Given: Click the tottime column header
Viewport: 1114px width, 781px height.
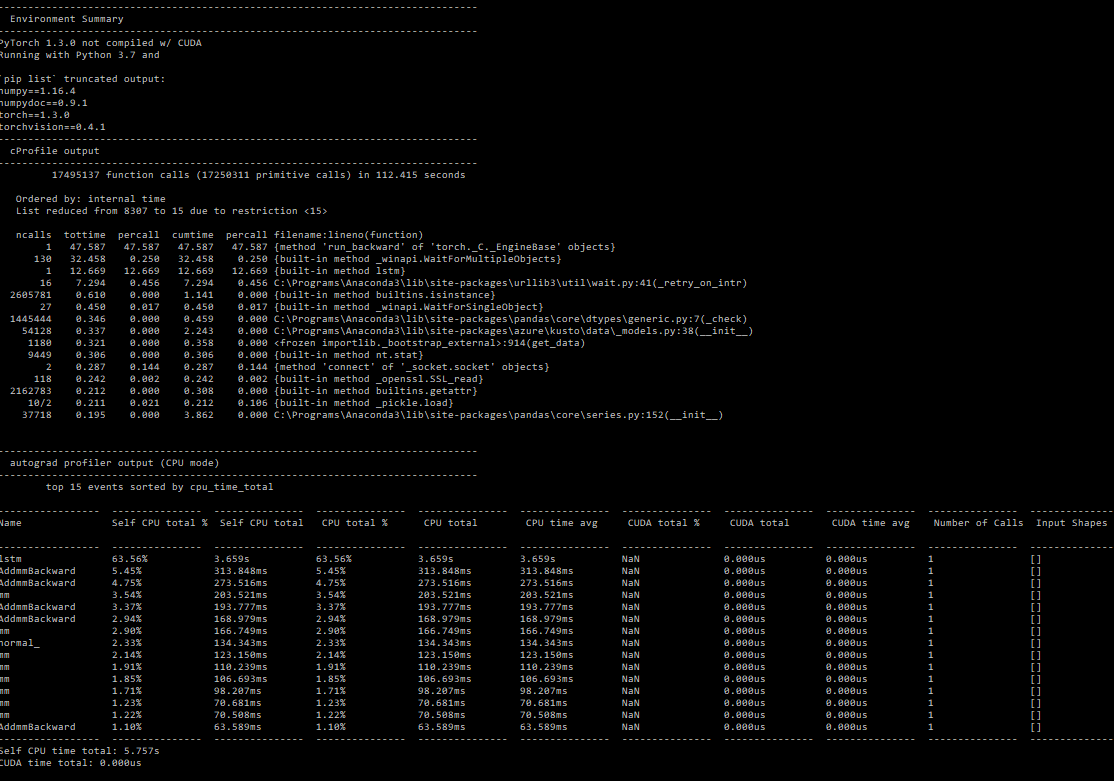Looking at the screenshot, I should (x=84, y=235).
